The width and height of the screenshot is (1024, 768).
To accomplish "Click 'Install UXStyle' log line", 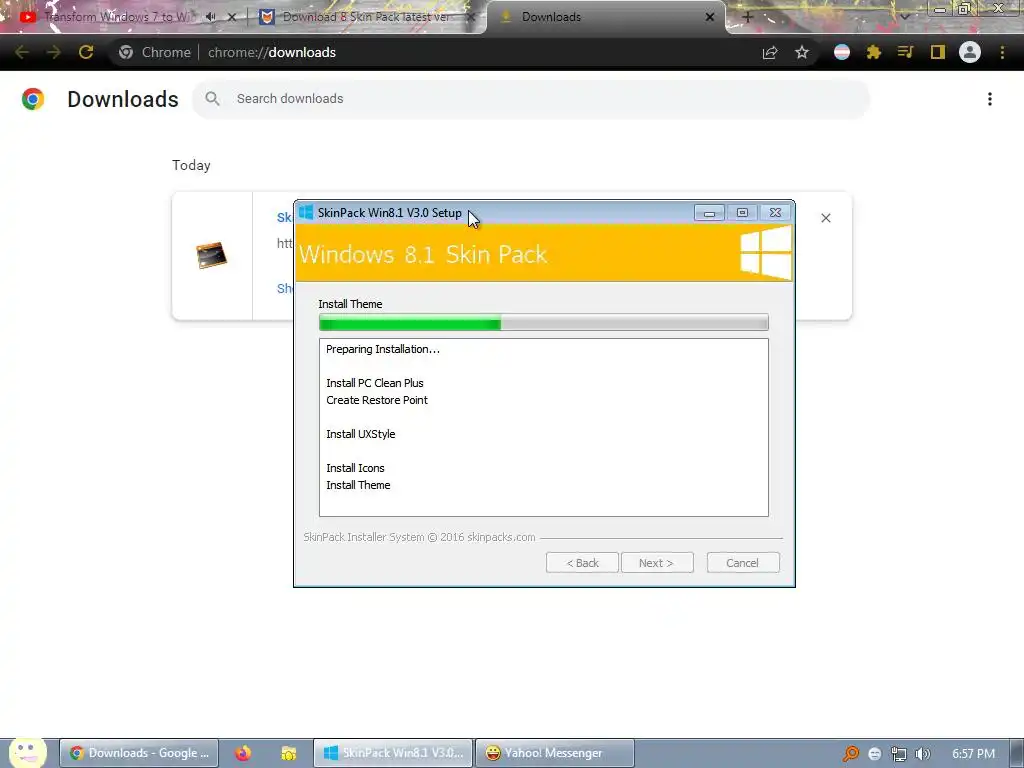I will coord(360,434).
